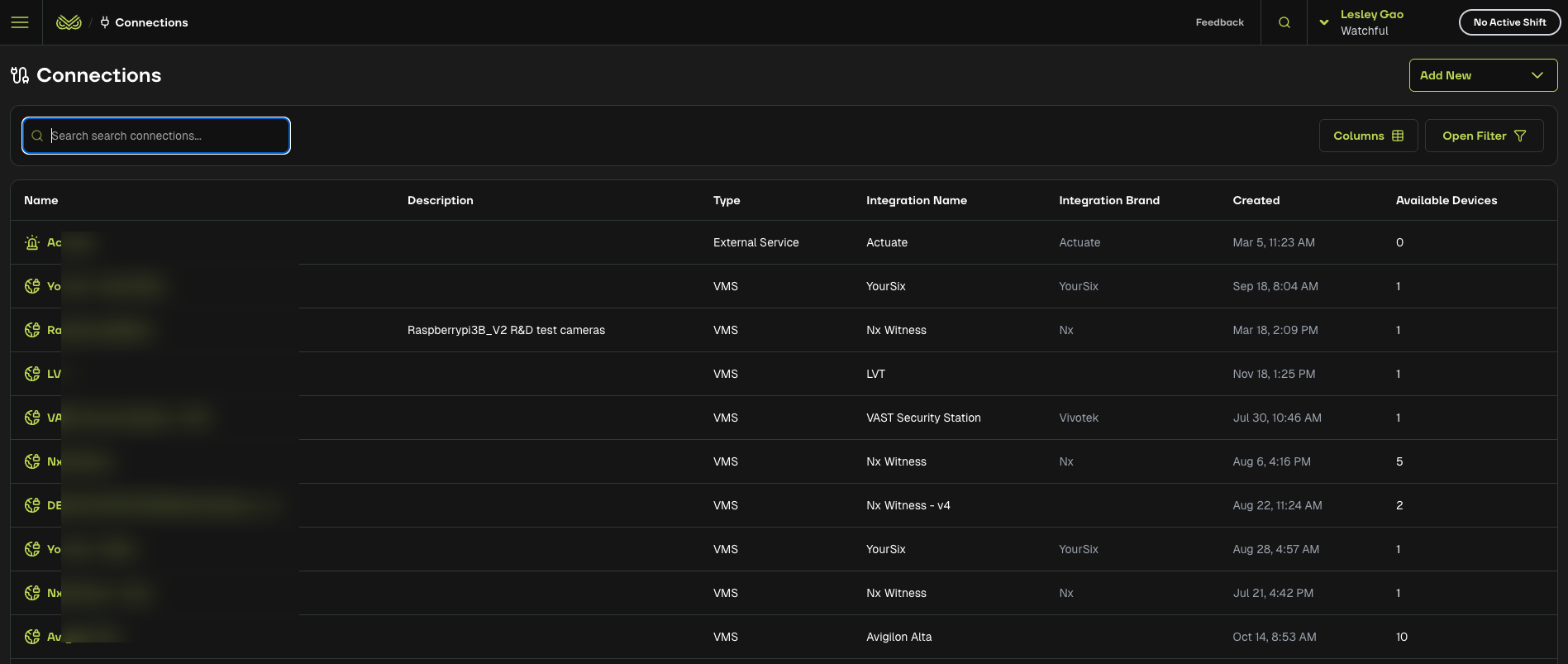Viewport: 1568px width, 664px height.
Task: Expand the Lesley Gao account chevron
Action: [1324, 22]
